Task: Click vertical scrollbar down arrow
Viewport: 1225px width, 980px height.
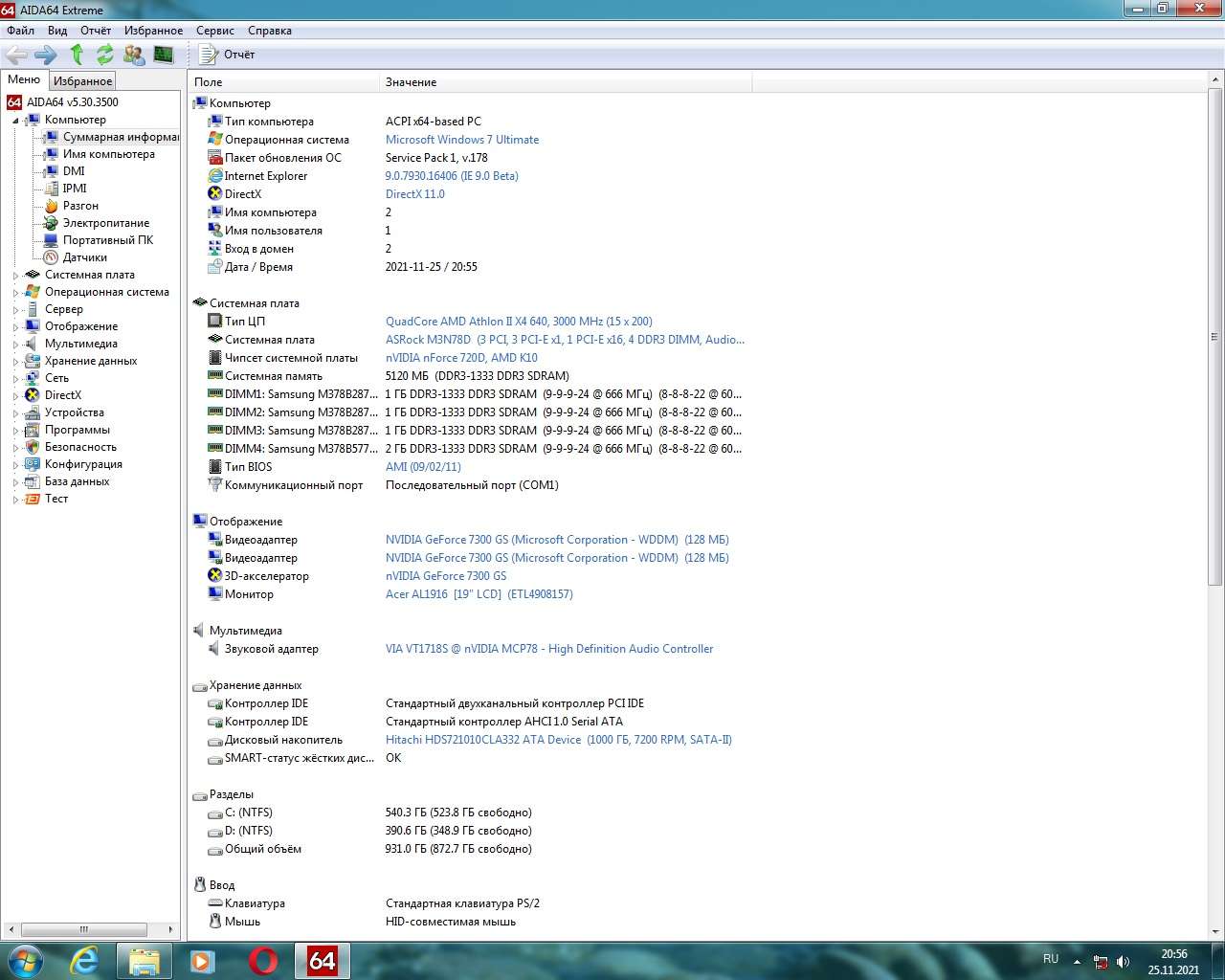Action: click(1215, 932)
